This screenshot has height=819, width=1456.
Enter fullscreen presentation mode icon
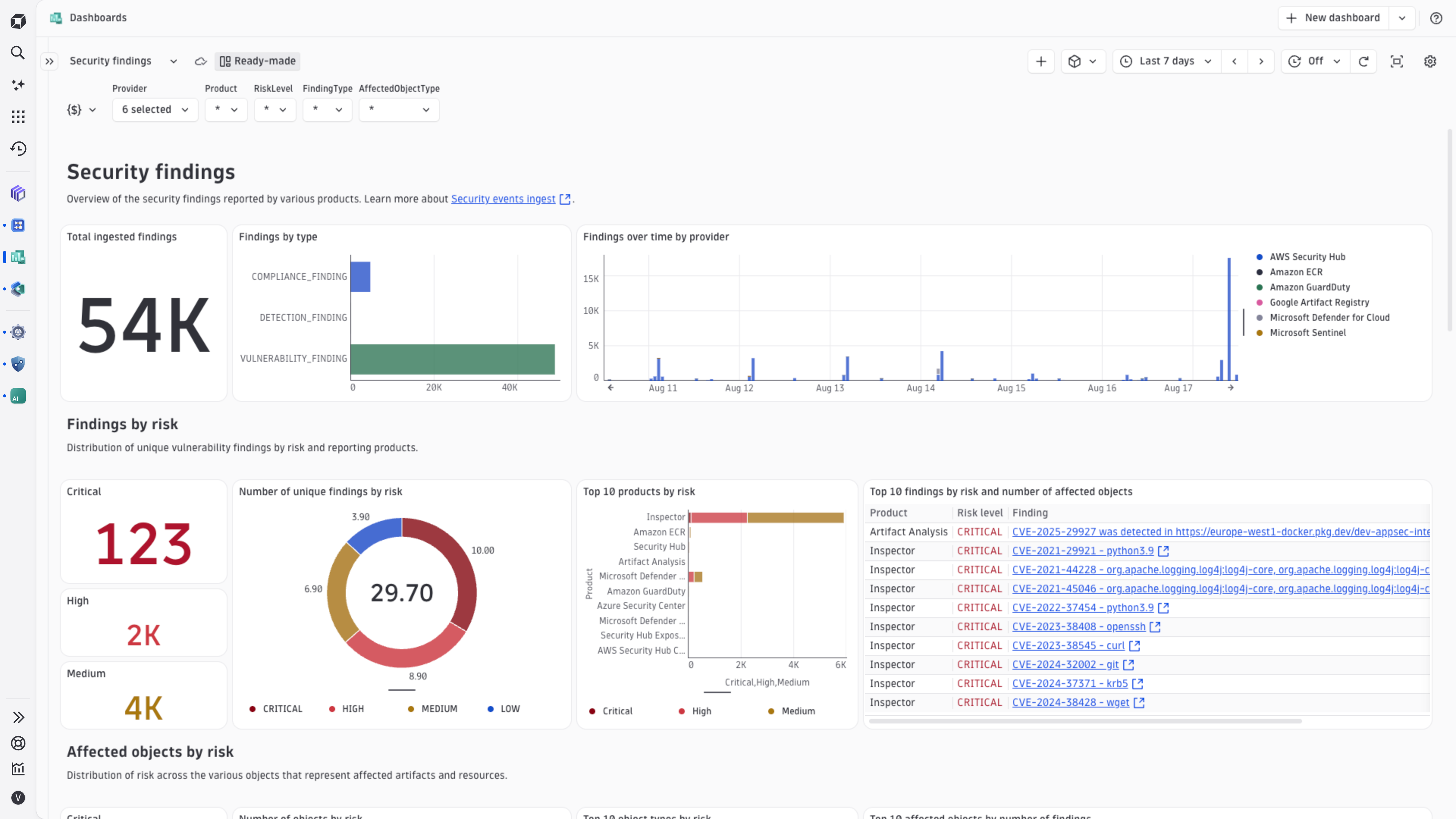click(x=1396, y=61)
